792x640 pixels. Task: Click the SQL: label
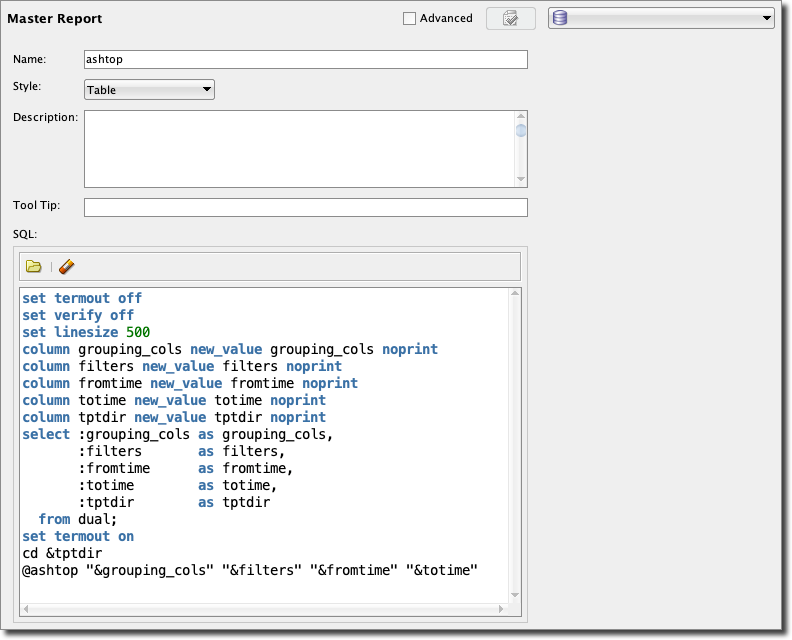(25, 234)
